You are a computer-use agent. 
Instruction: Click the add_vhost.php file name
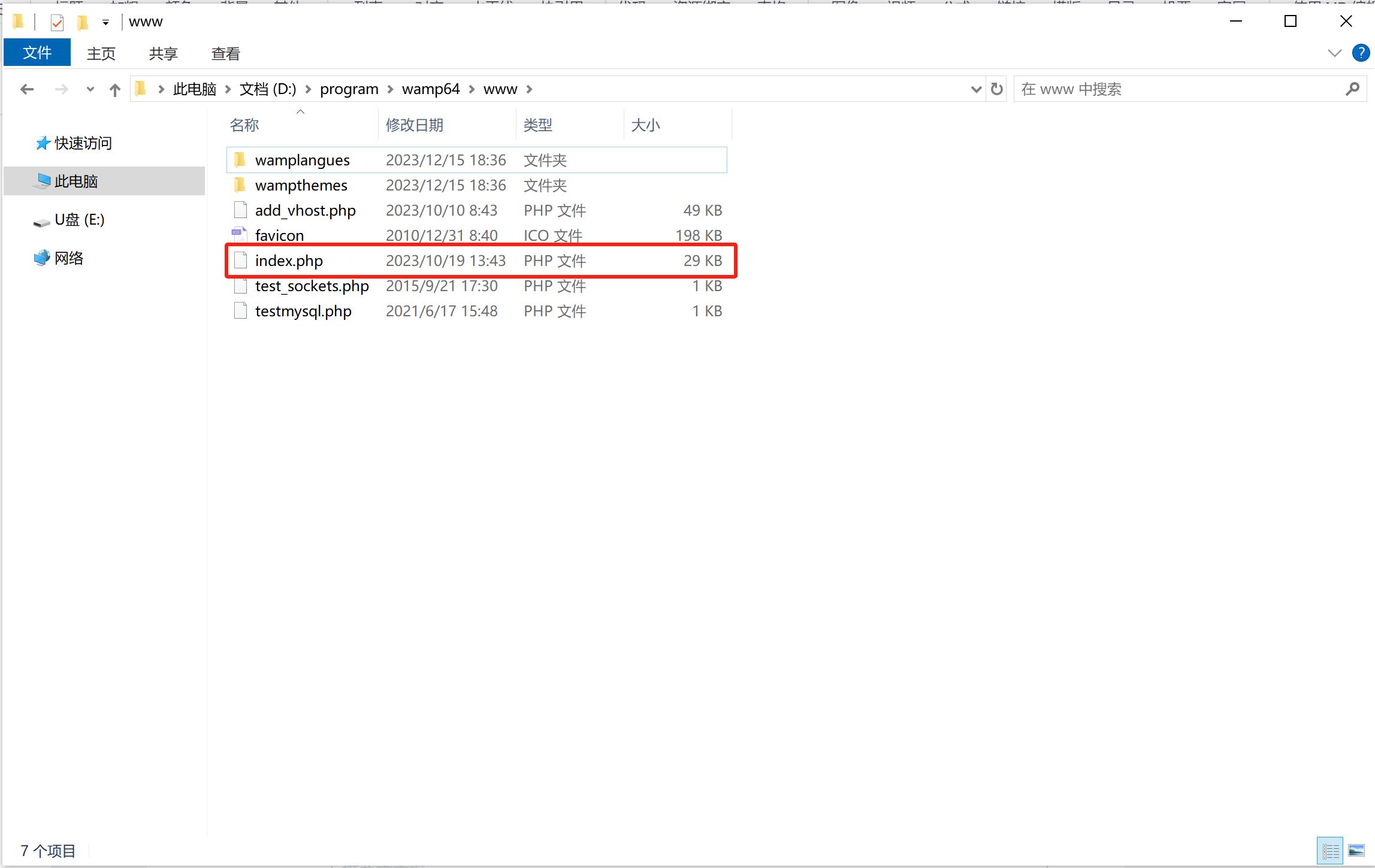305,210
